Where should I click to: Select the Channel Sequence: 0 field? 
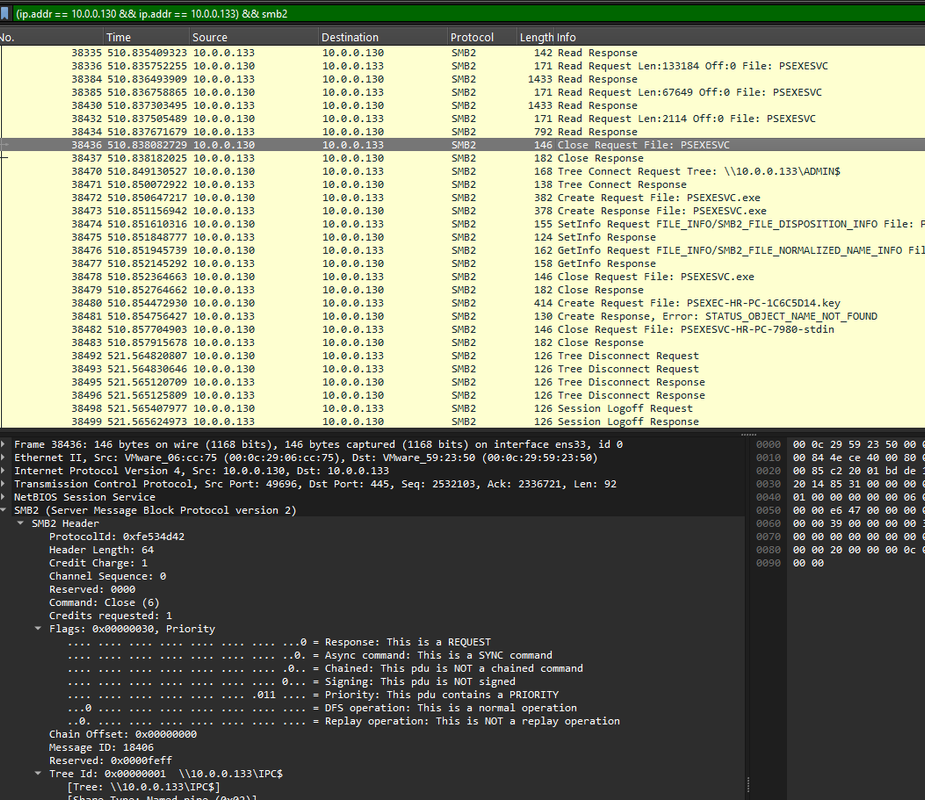[x=107, y=576]
